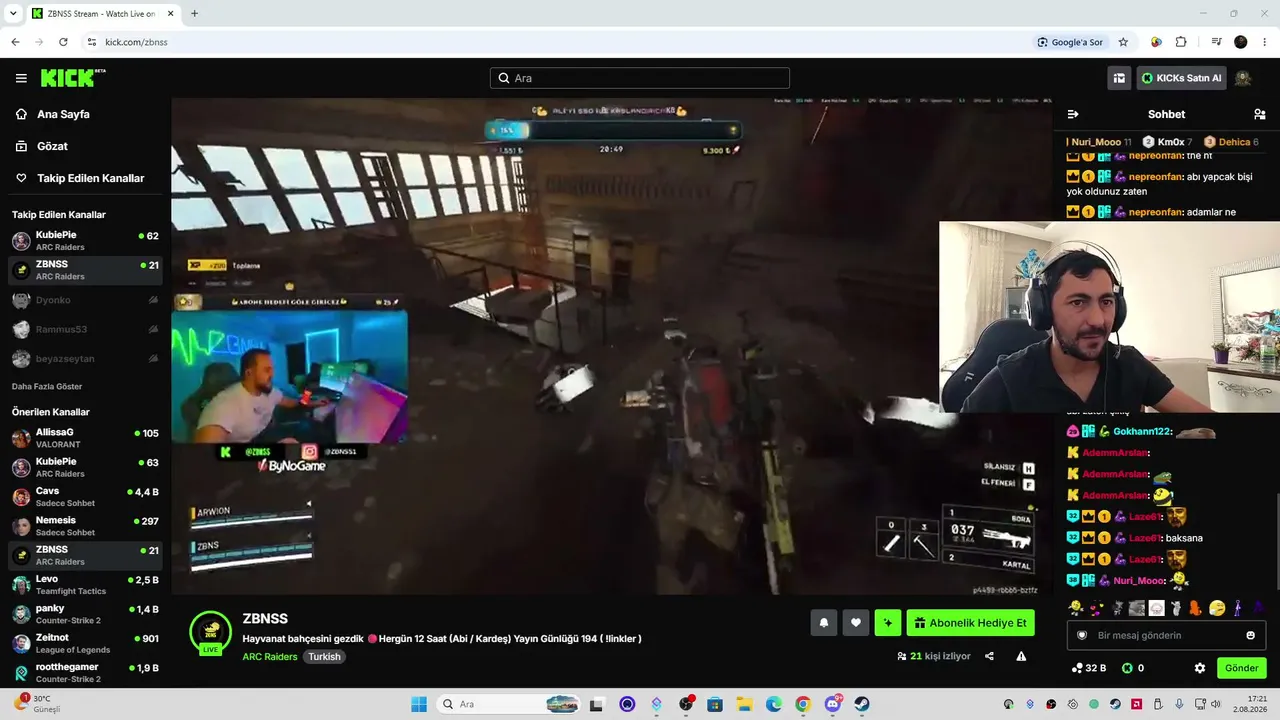Open Discord from the taskbar
Image resolution: width=1280 pixels, height=720 pixels.
832,704
